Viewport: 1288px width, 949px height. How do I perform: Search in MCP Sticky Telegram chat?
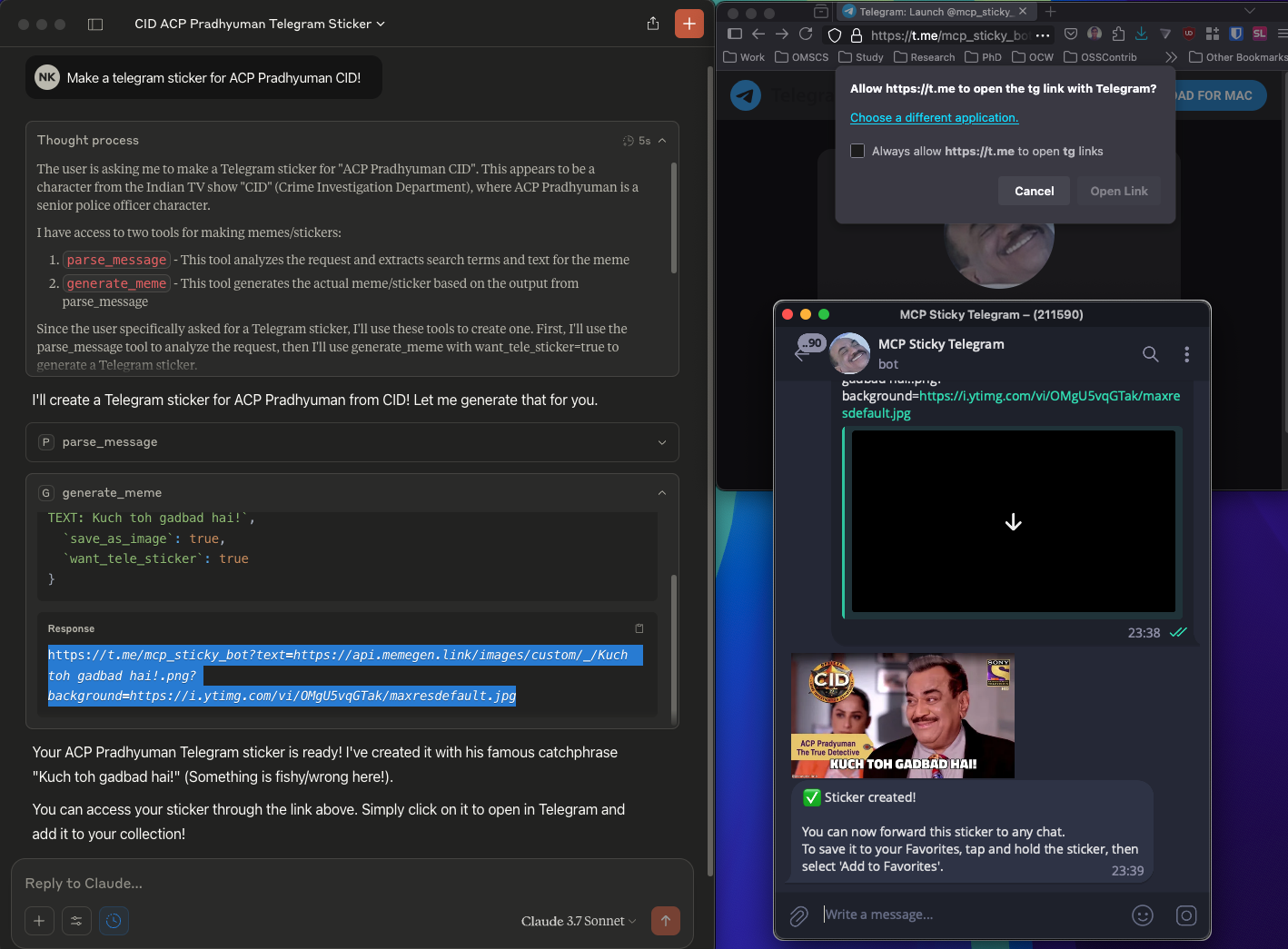pos(1151,354)
